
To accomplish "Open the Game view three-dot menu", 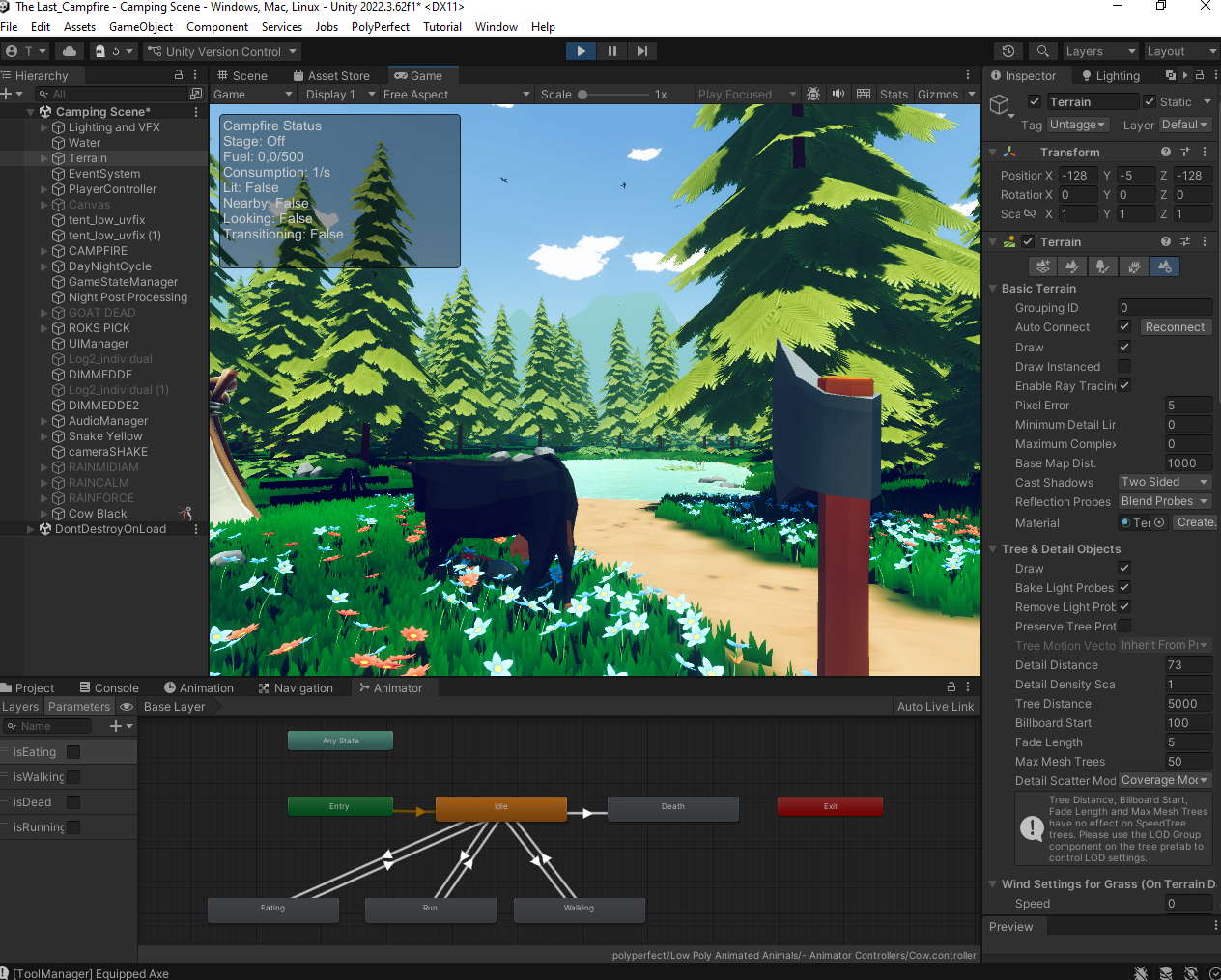I will 968,75.
